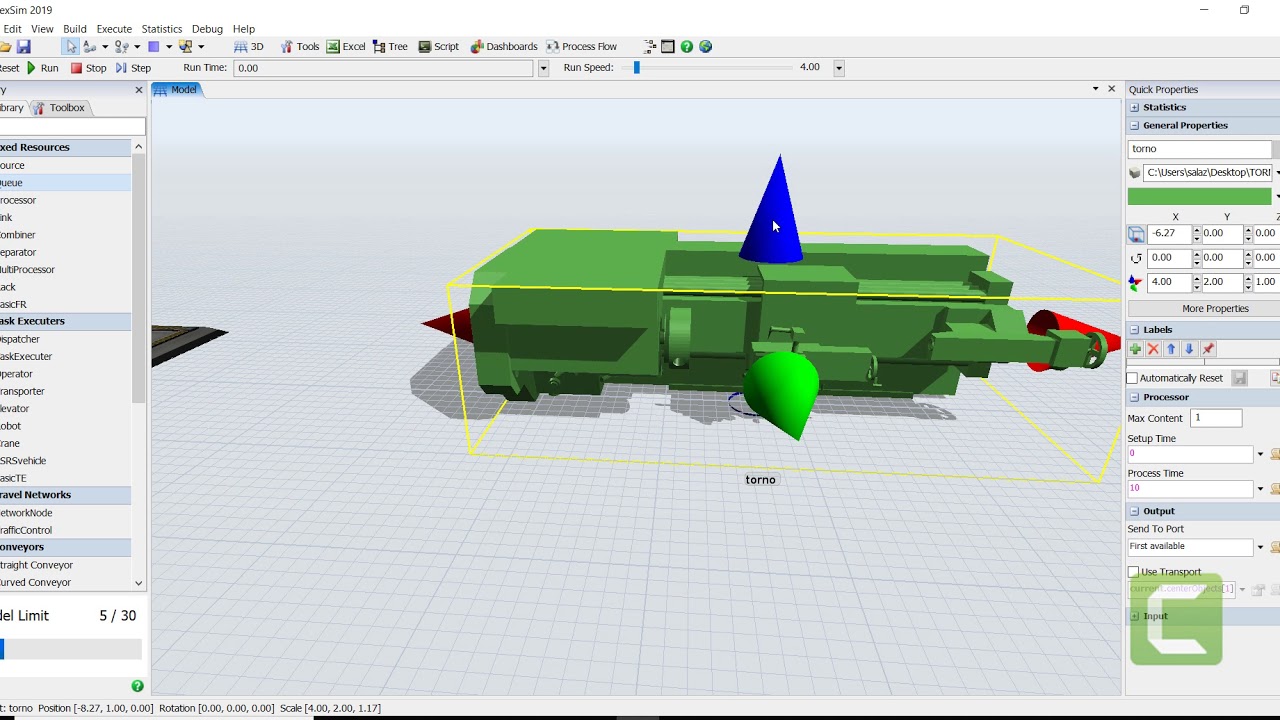The image size is (1280, 720).
Task: Open the Process Flow toolbar button
Action: [581, 47]
